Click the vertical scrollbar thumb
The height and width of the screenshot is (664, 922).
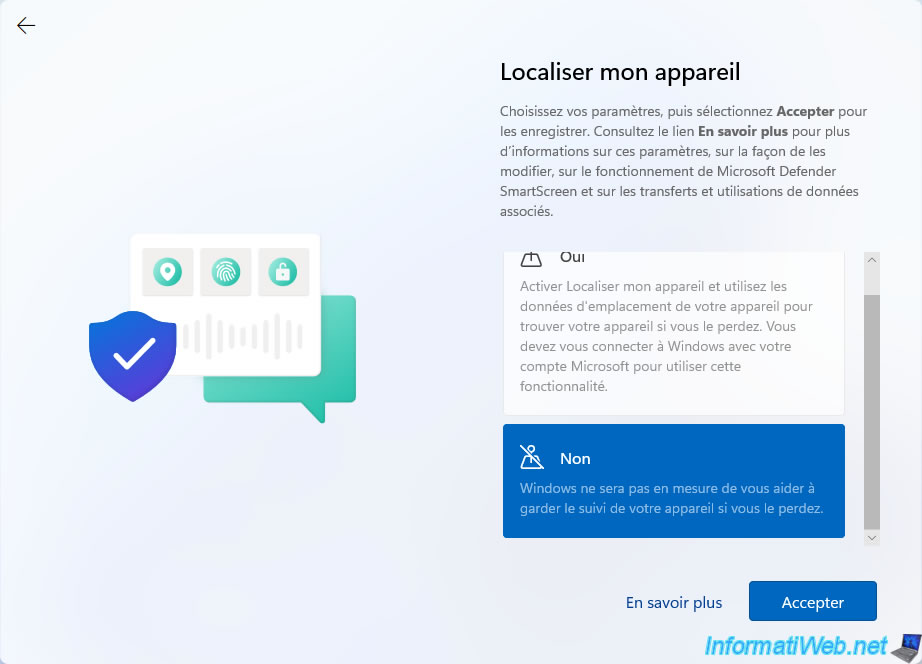871,412
